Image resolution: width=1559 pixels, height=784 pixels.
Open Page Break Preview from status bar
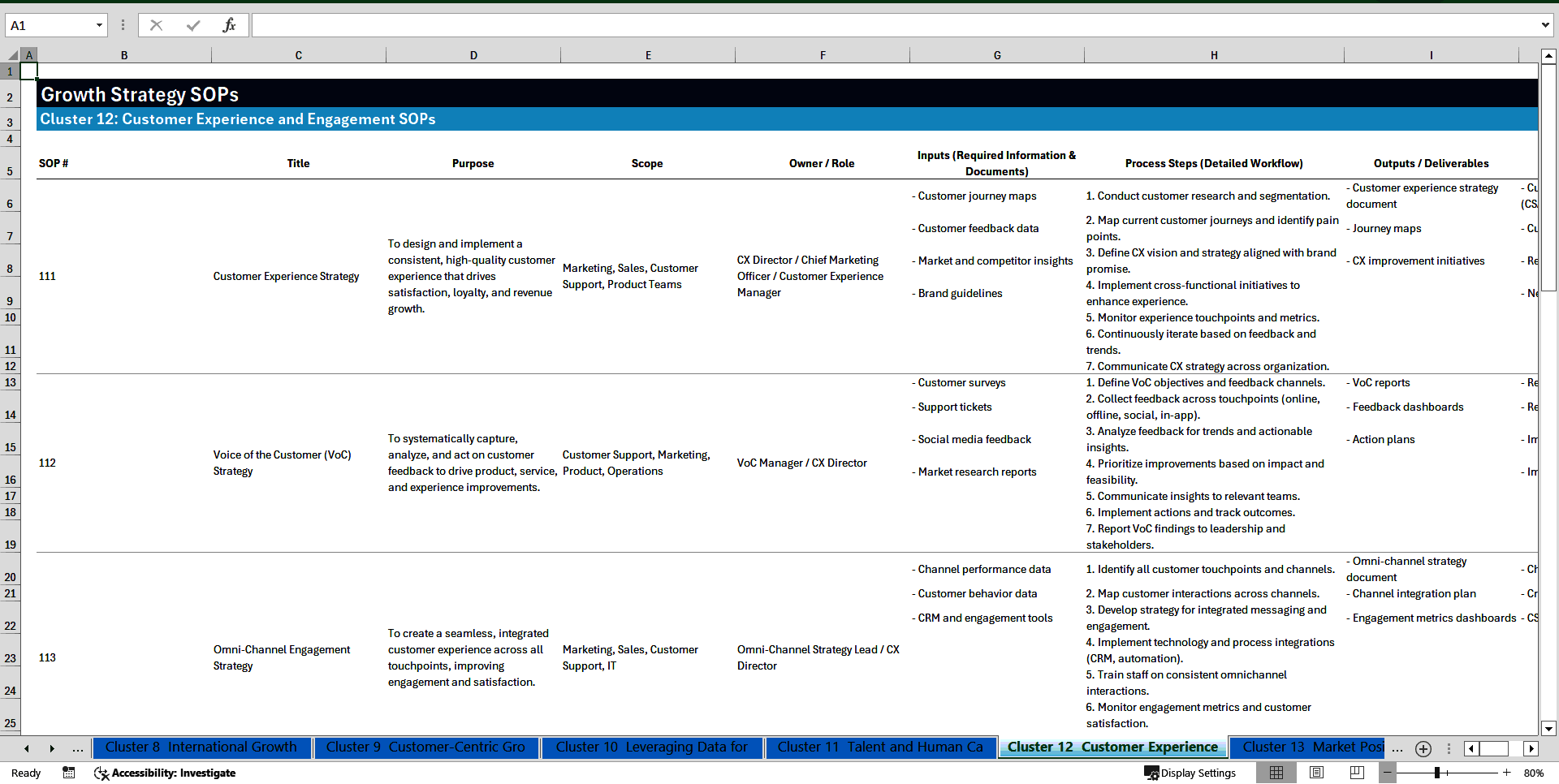coord(1355,773)
